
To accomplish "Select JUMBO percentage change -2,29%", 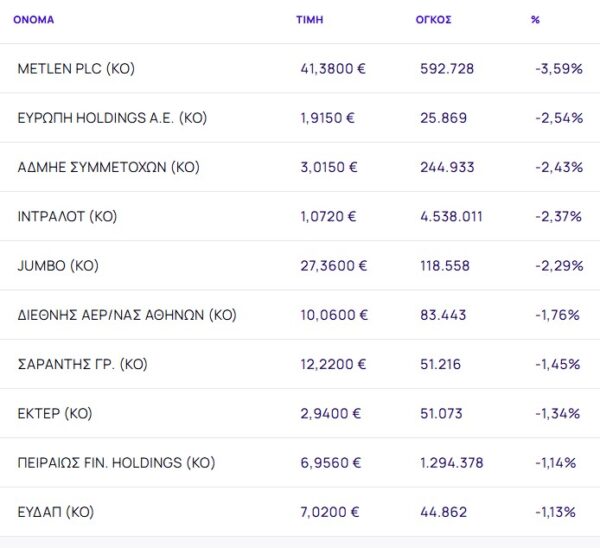I will [558, 266].
